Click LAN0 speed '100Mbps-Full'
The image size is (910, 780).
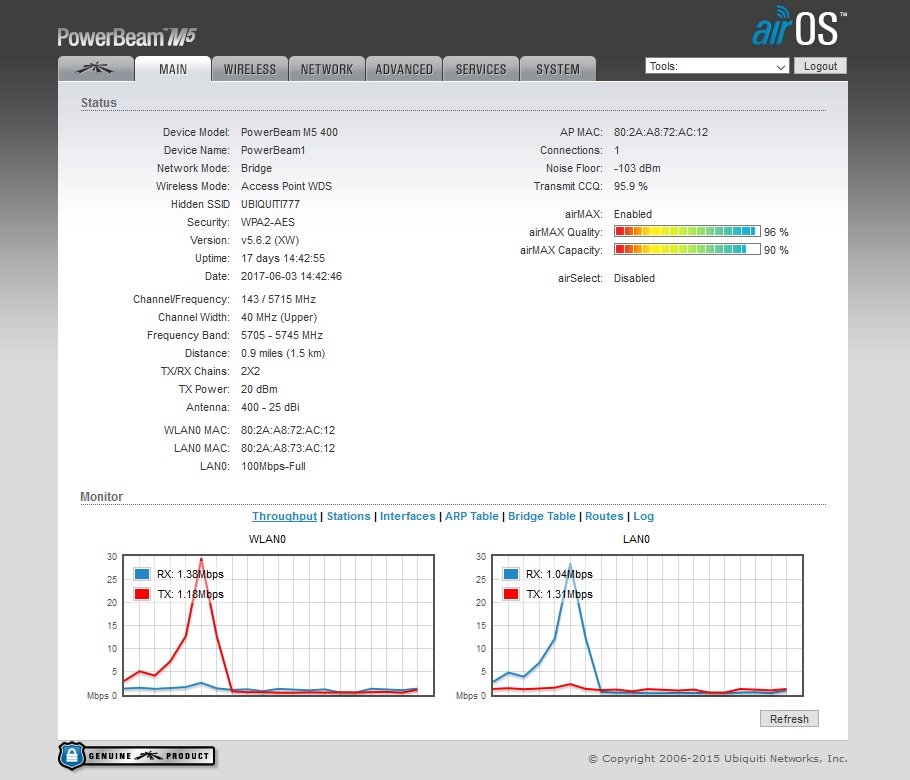coord(273,467)
